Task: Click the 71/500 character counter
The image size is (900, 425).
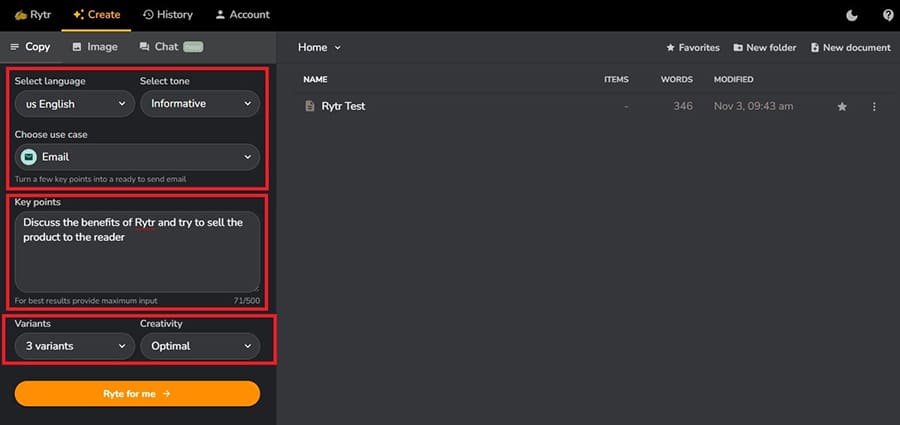Action: 249,301
